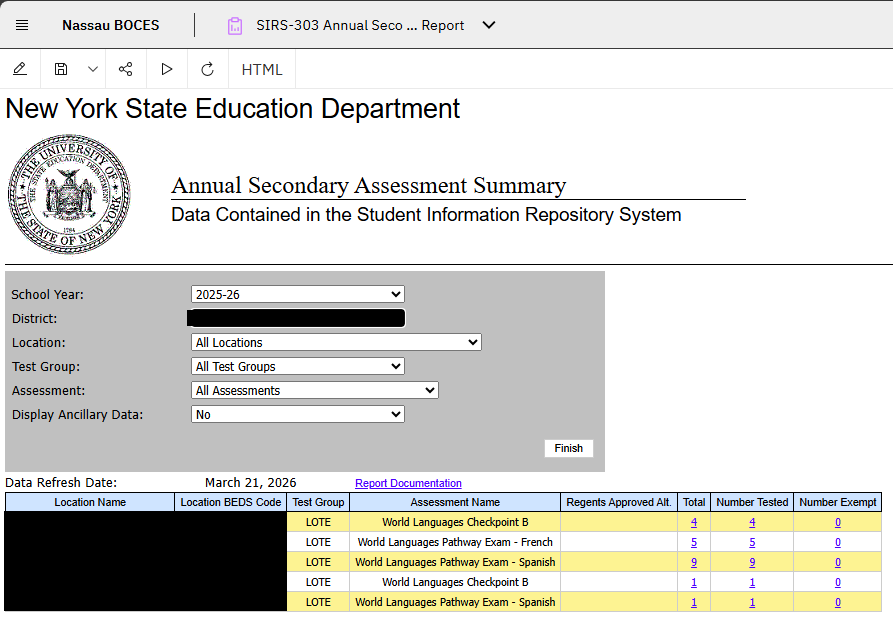
Task: Click the data refresh date March 21, 2026
Action: click(251, 483)
